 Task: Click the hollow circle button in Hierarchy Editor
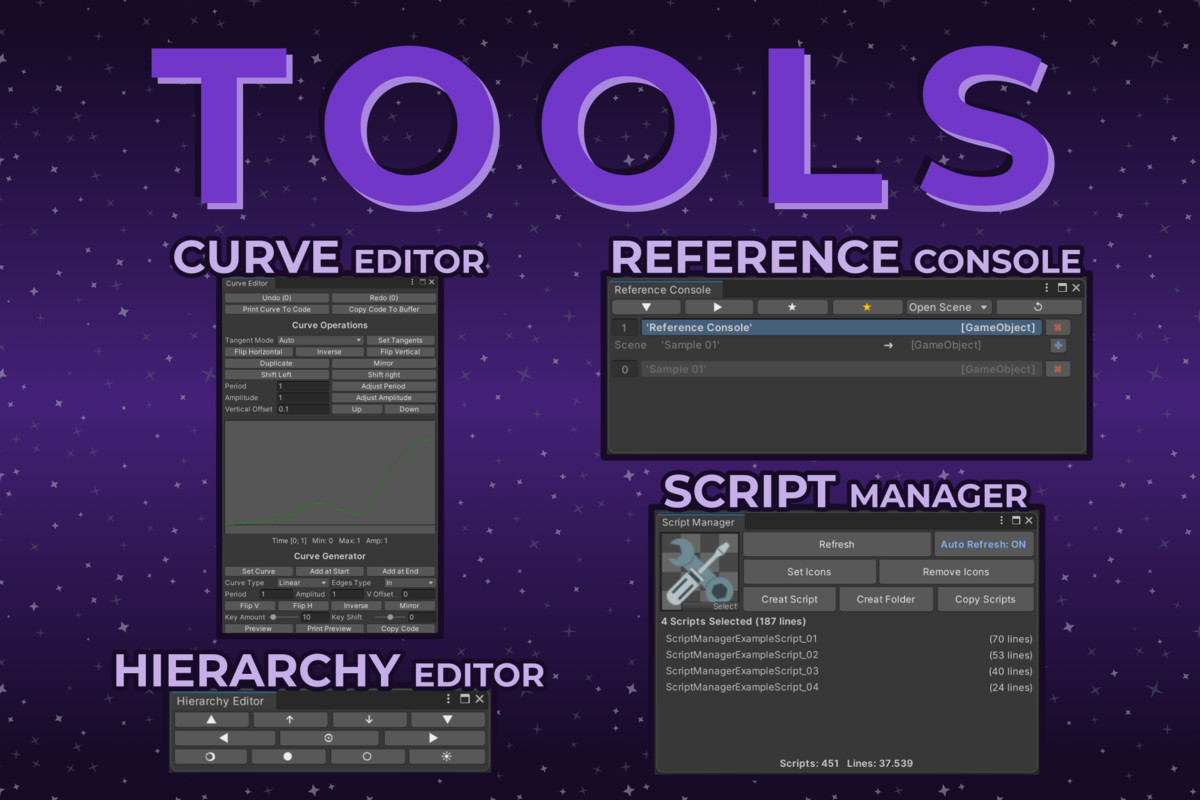click(x=369, y=757)
